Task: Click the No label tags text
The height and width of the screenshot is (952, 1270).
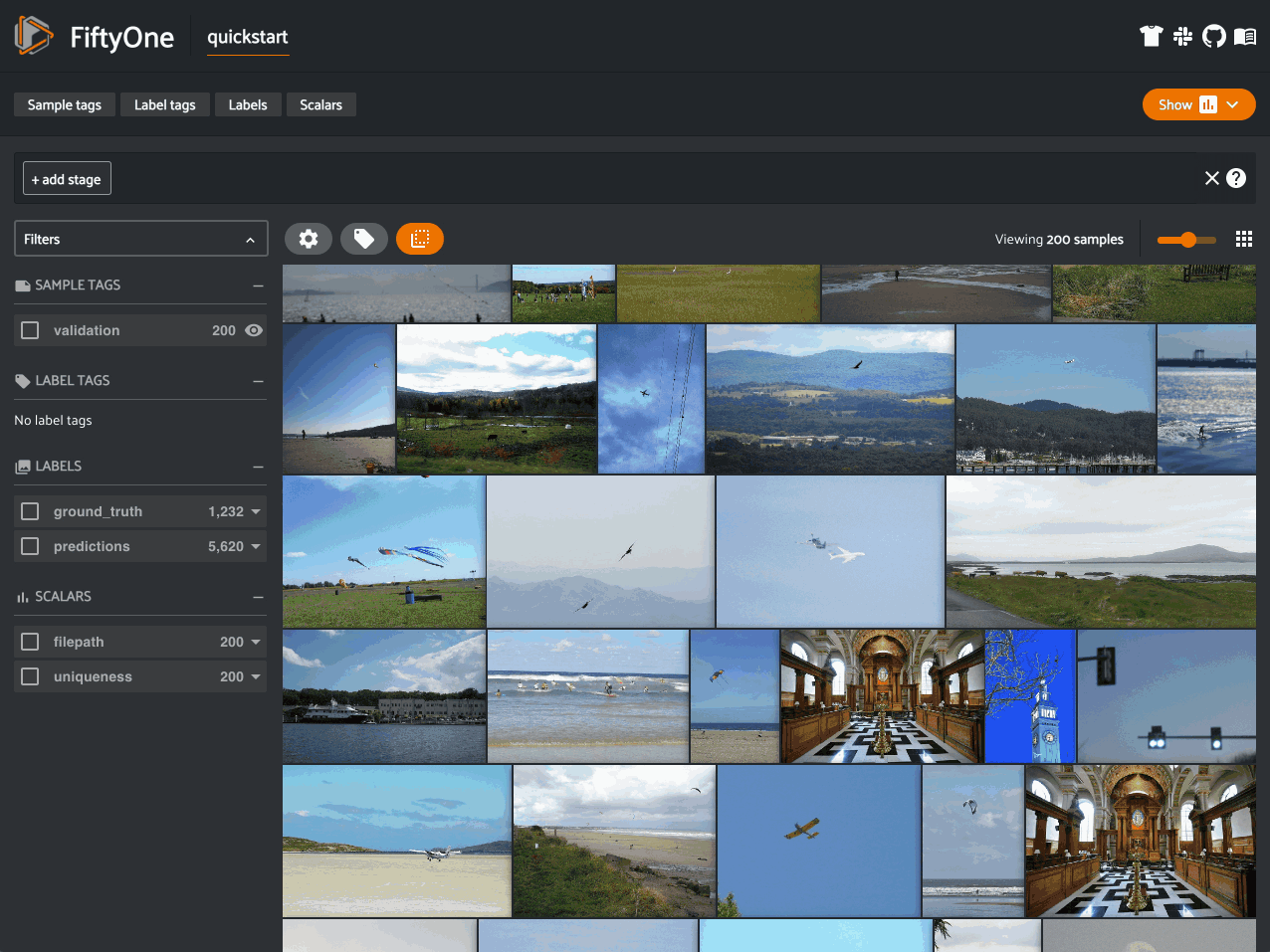Action: pos(53,420)
